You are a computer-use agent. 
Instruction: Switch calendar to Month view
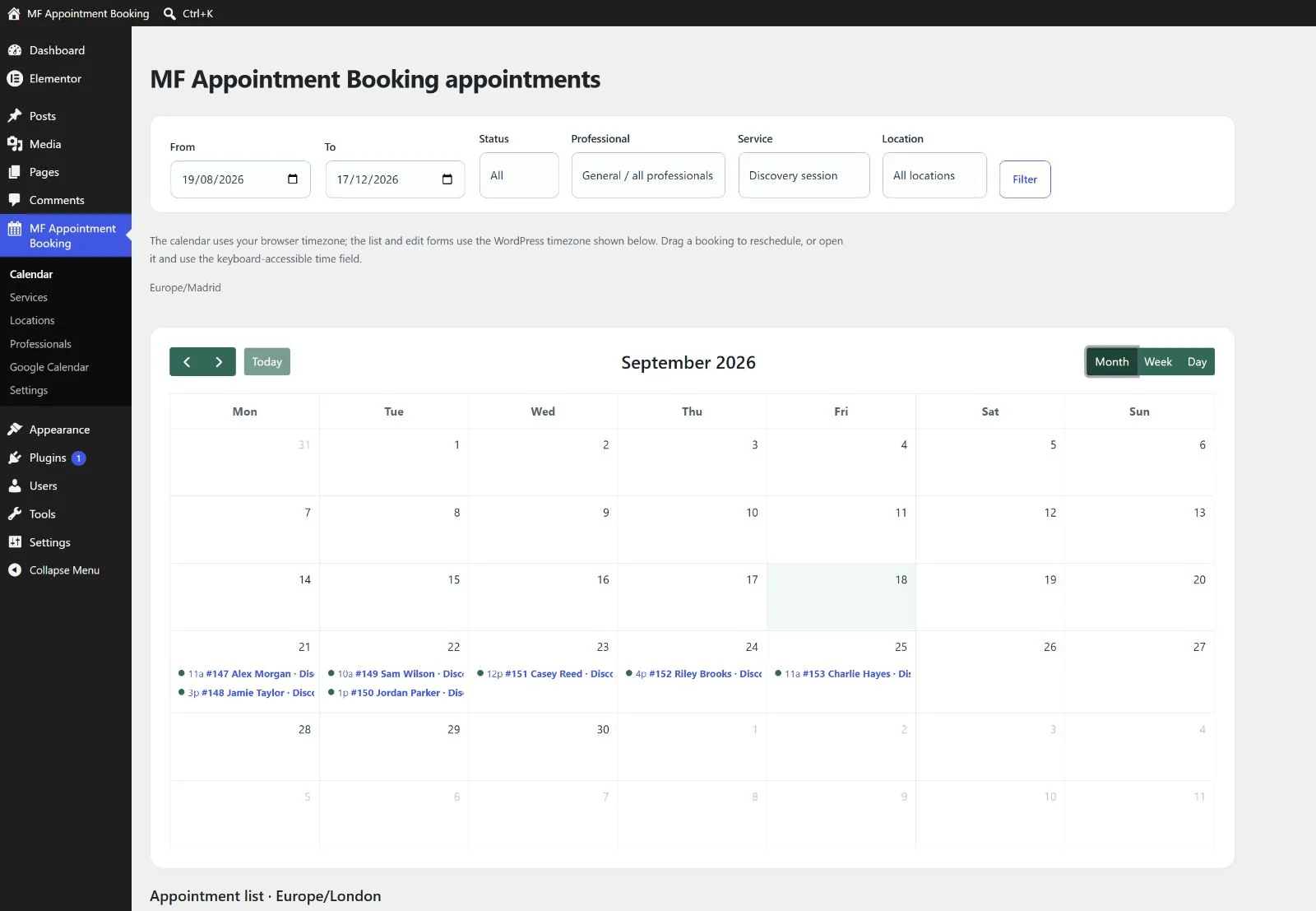click(1112, 362)
